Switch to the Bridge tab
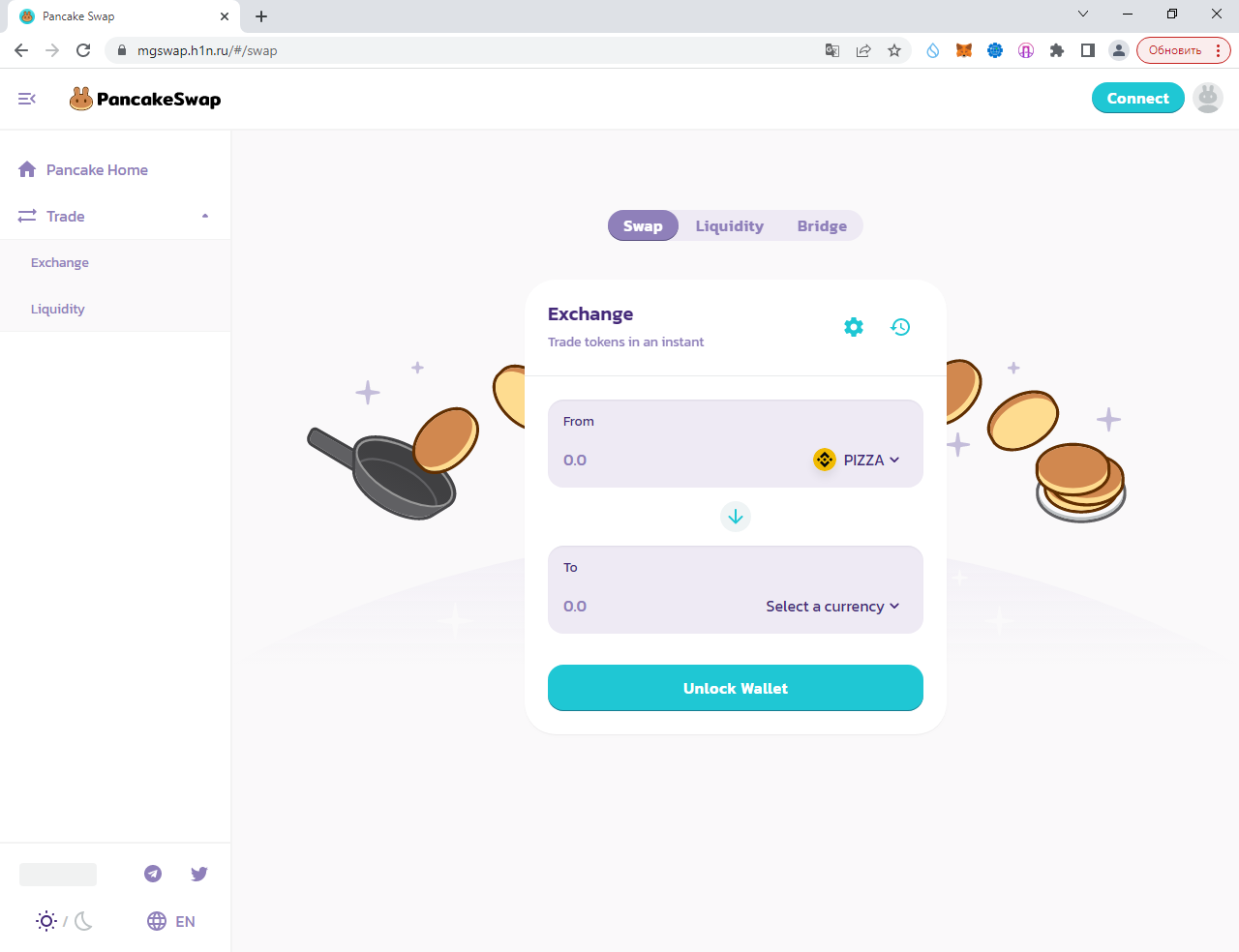 click(x=822, y=225)
